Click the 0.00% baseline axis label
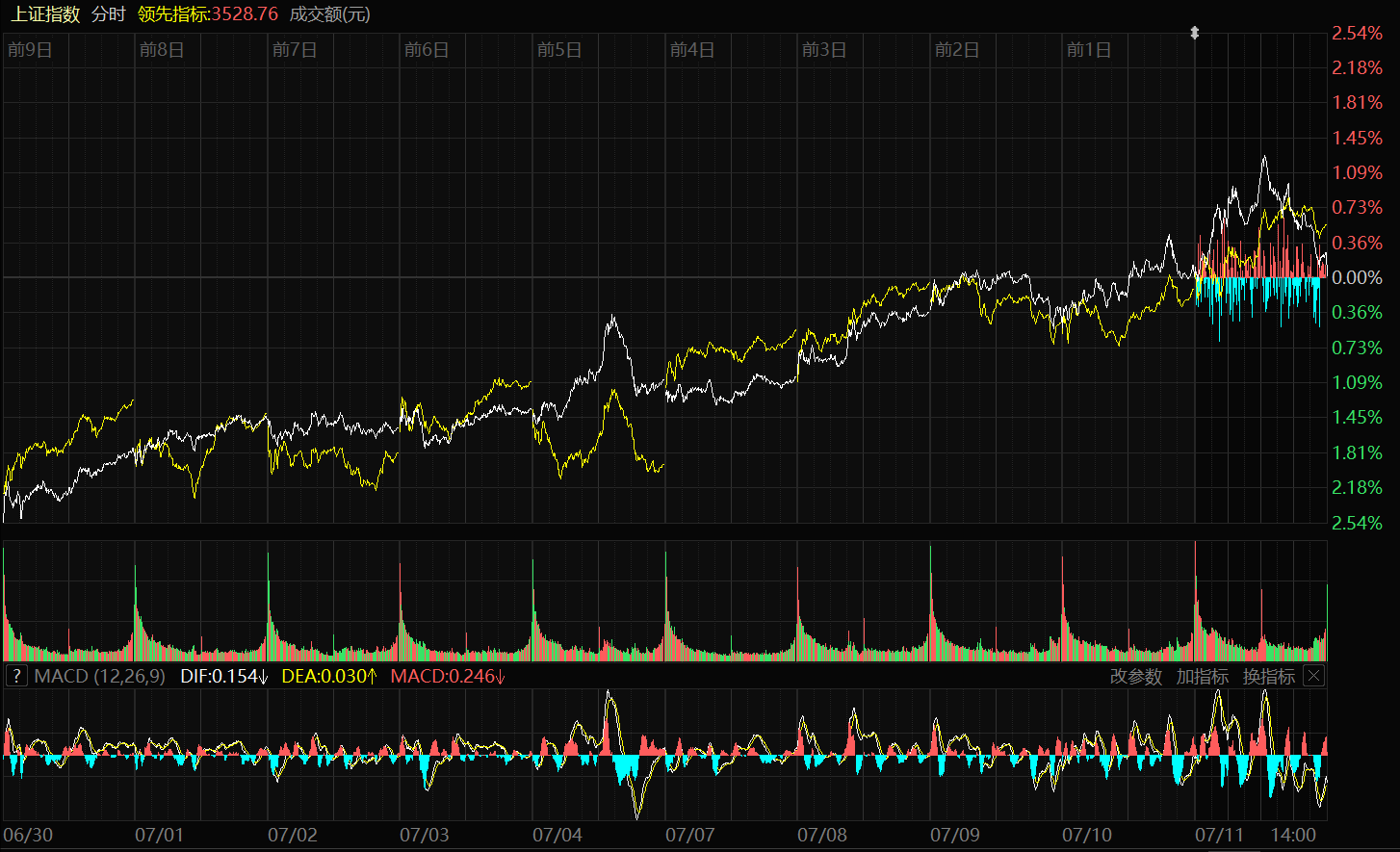The width and height of the screenshot is (1400, 852). [1357, 277]
